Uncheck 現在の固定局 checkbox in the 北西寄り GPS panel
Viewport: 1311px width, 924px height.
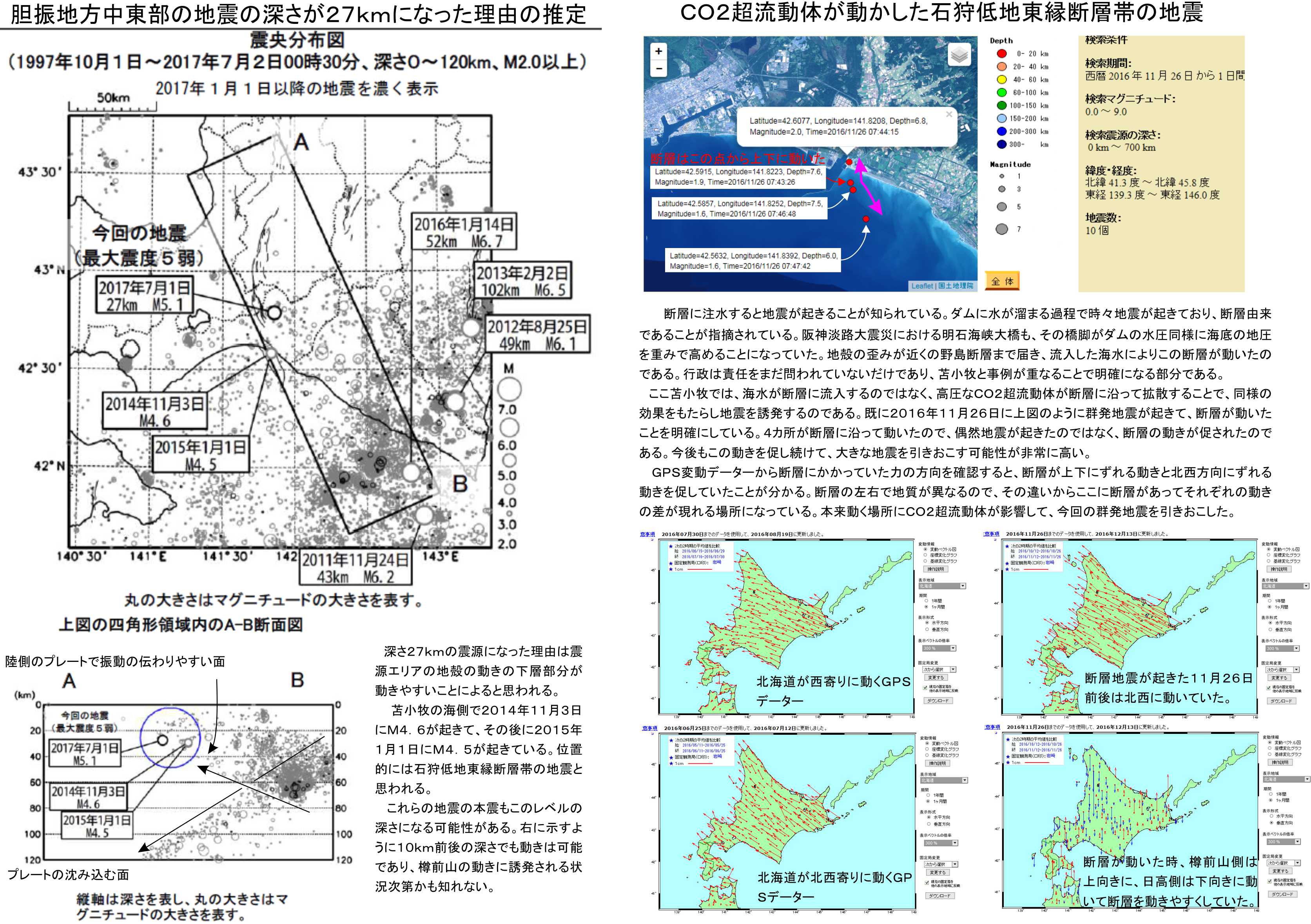pyautogui.click(x=926, y=882)
